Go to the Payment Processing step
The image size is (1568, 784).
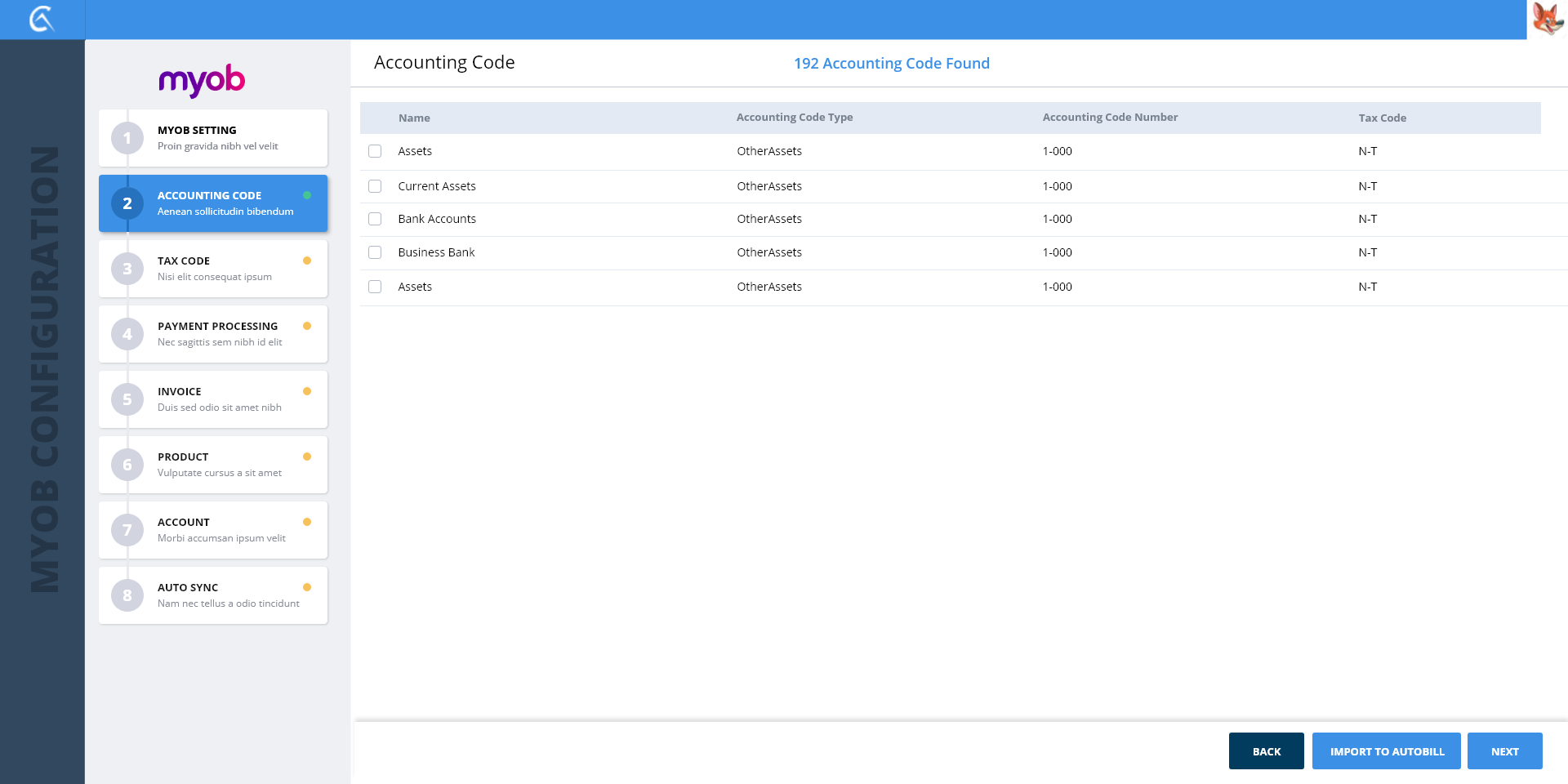(217, 334)
